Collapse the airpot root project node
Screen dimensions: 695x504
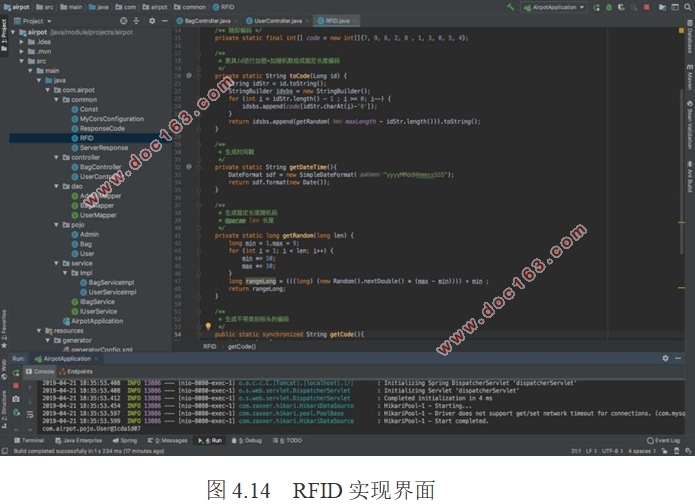pyautogui.click(x=13, y=32)
